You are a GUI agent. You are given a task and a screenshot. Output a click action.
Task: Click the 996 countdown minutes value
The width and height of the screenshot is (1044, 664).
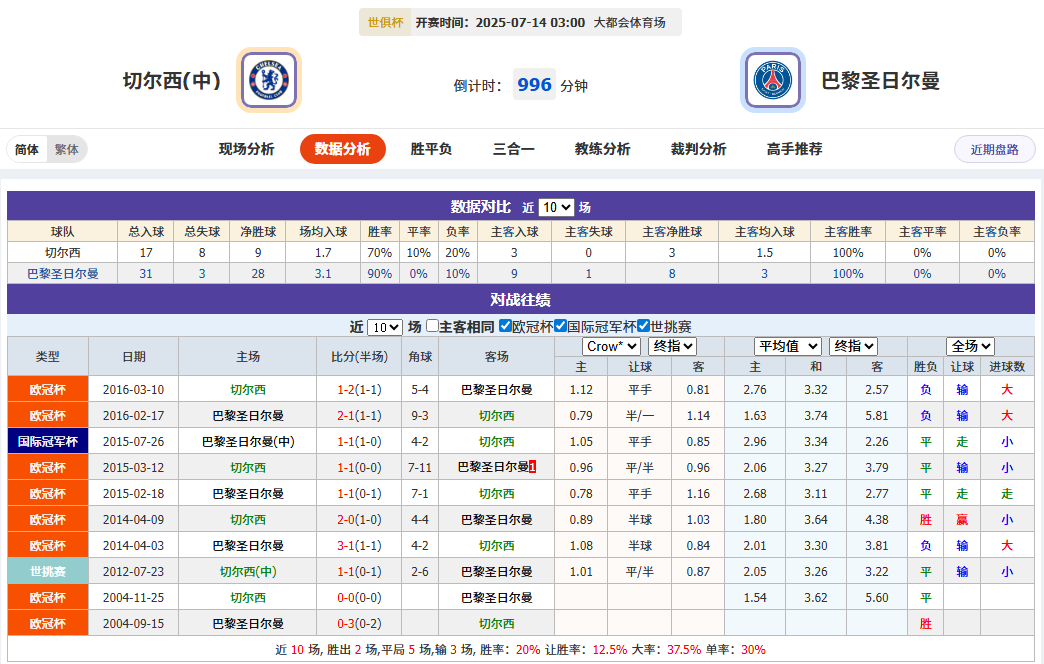click(x=534, y=85)
